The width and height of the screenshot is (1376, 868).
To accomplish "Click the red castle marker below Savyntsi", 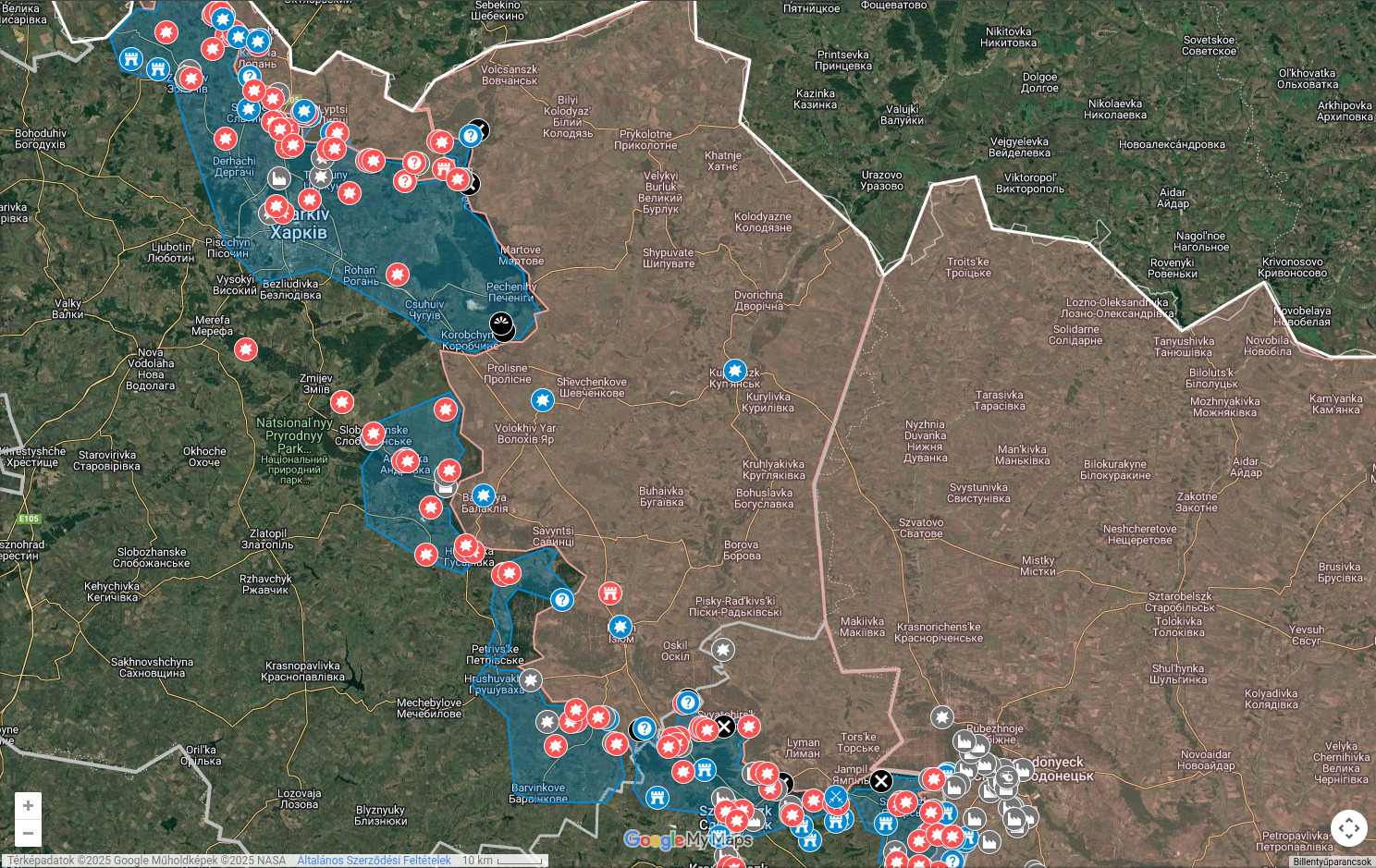I will (x=609, y=593).
